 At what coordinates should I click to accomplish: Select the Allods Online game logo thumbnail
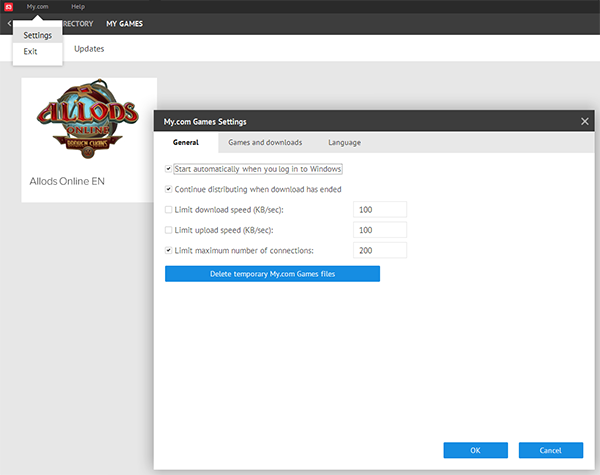pos(88,119)
